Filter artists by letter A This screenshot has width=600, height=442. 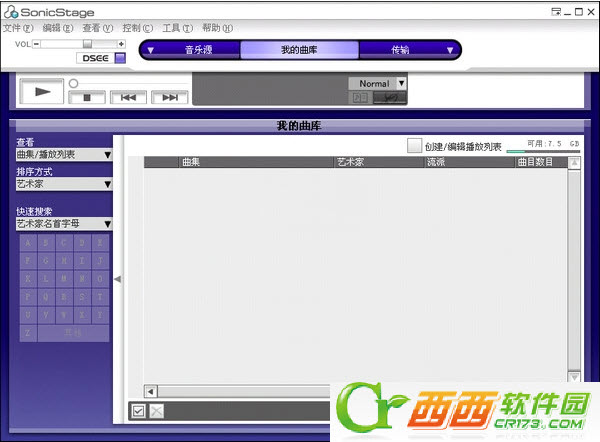pos(28,243)
